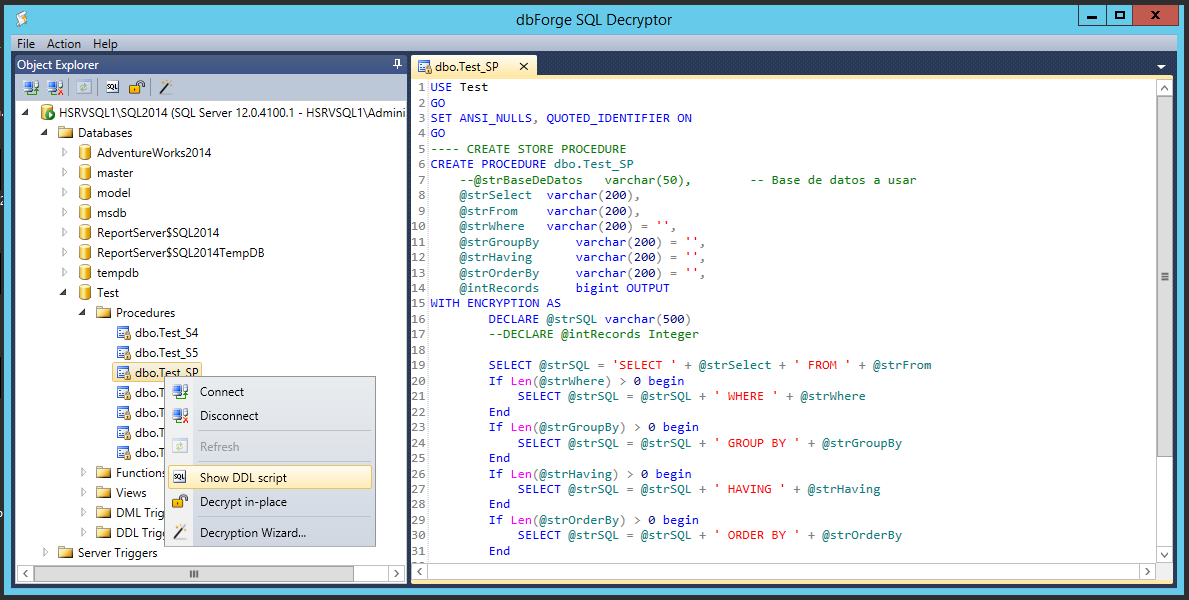
Task: Open the Help menu
Action: point(105,43)
